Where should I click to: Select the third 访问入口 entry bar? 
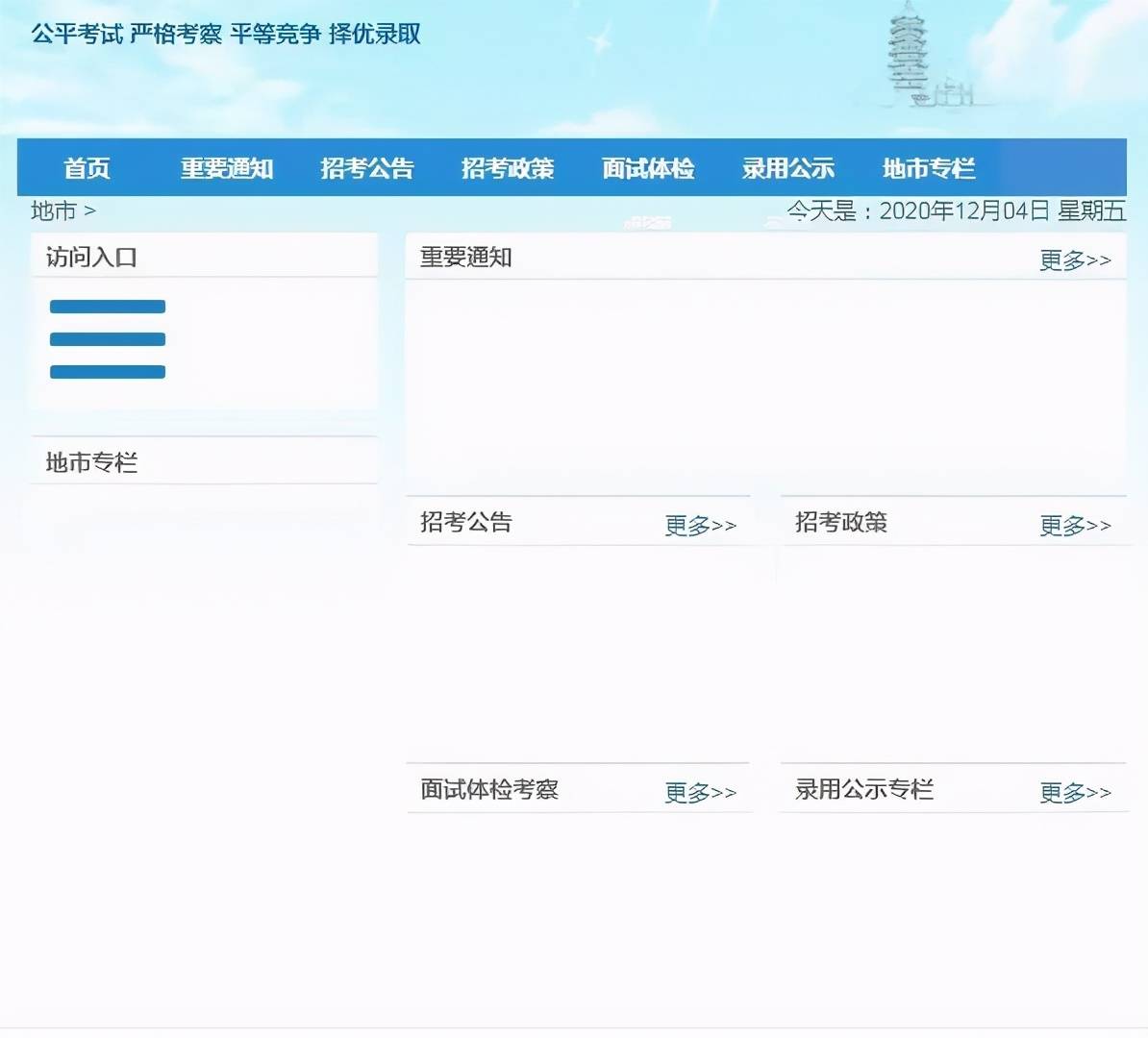click(x=108, y=371)
